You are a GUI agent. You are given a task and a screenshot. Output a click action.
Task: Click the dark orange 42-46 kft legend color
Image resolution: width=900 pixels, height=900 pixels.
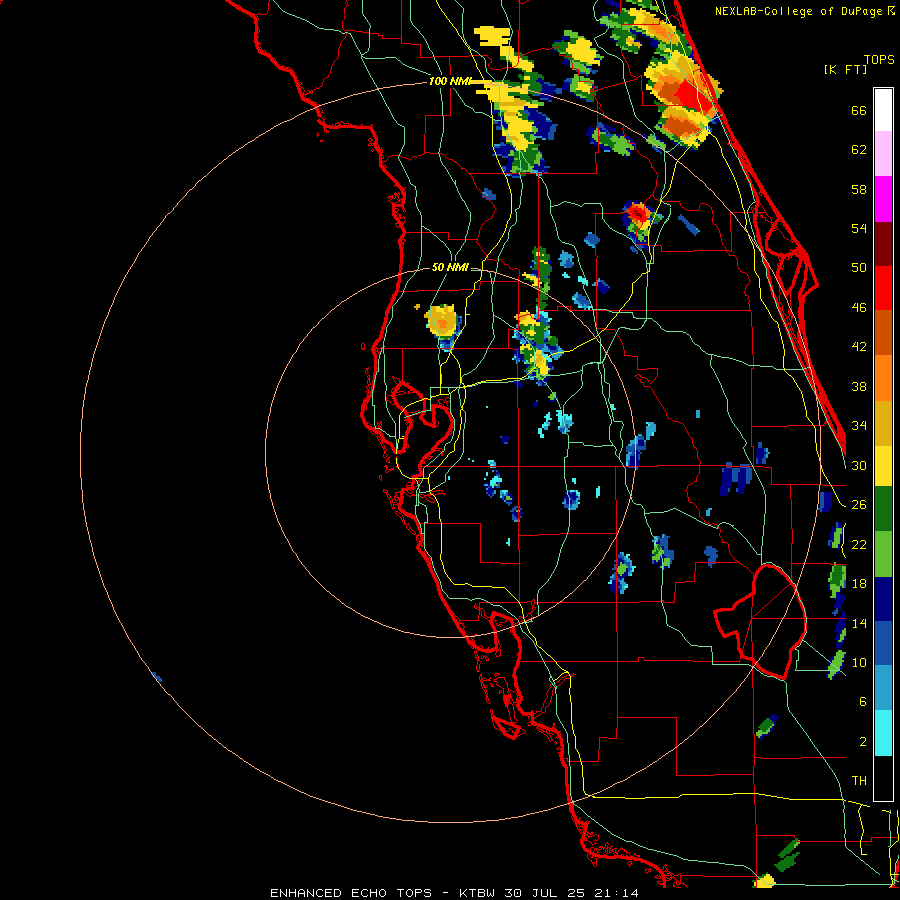pyautogui.click(x=883, y=333)
